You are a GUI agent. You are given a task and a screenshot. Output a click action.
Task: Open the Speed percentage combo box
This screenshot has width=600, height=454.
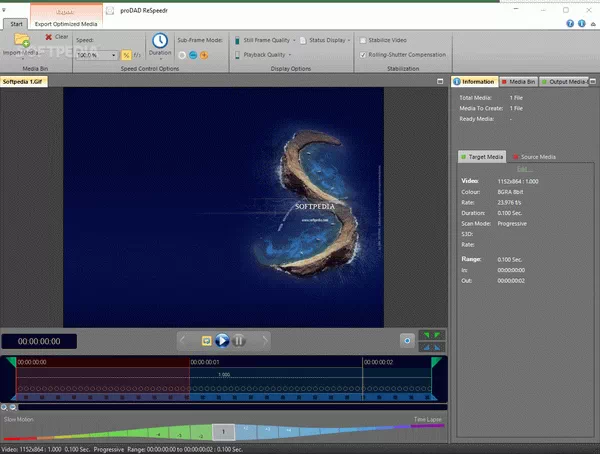[x=96, y=55]
